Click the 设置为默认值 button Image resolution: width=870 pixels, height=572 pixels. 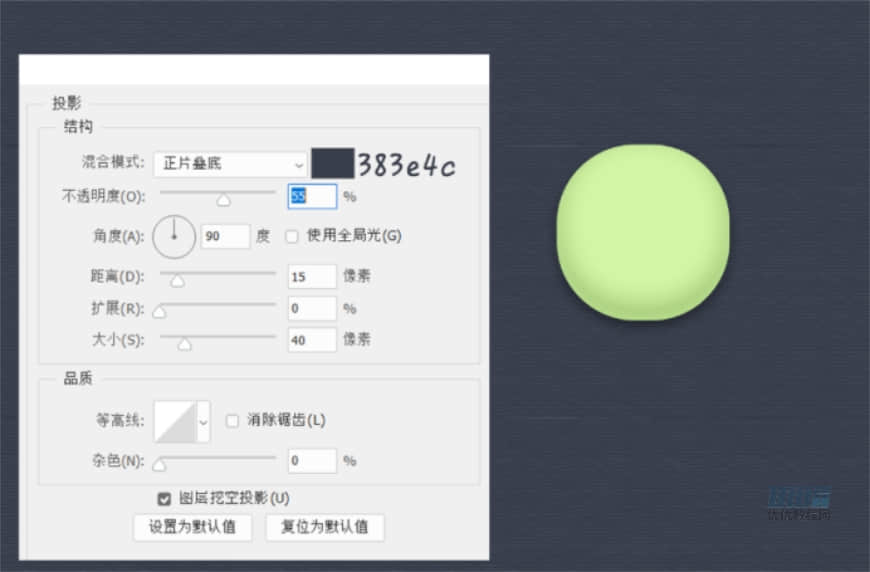[193, 527]
